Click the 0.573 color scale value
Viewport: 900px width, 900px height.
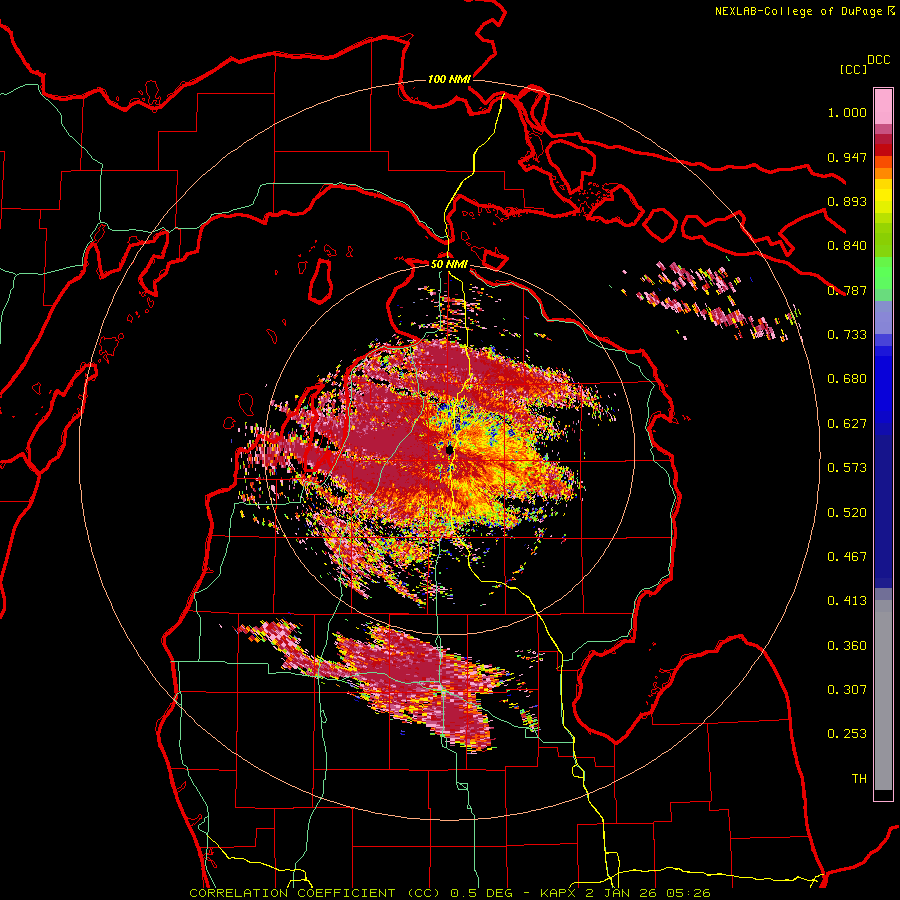tap(847, 468)
